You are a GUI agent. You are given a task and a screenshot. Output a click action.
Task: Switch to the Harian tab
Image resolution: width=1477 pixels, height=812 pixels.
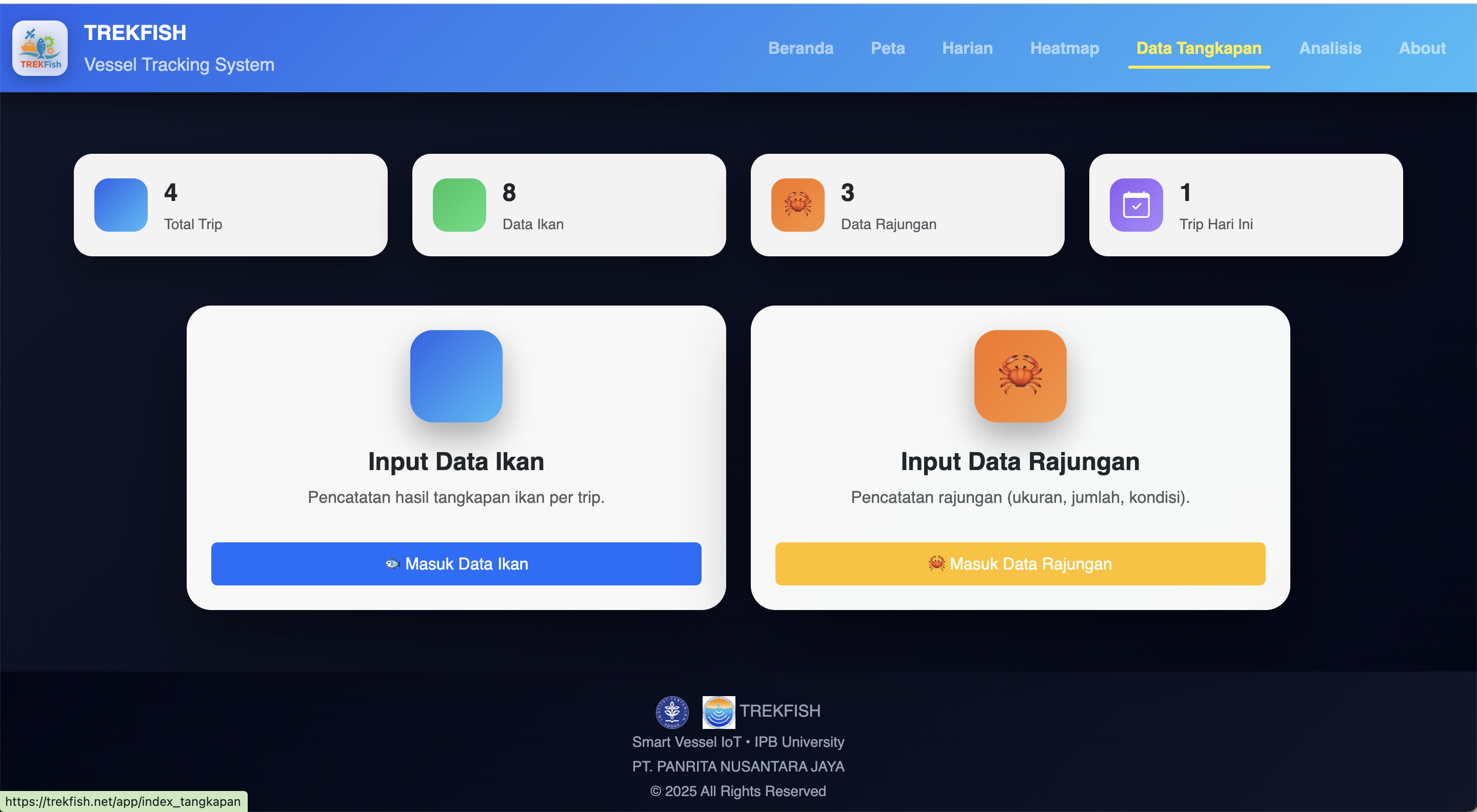coord(967,48)
